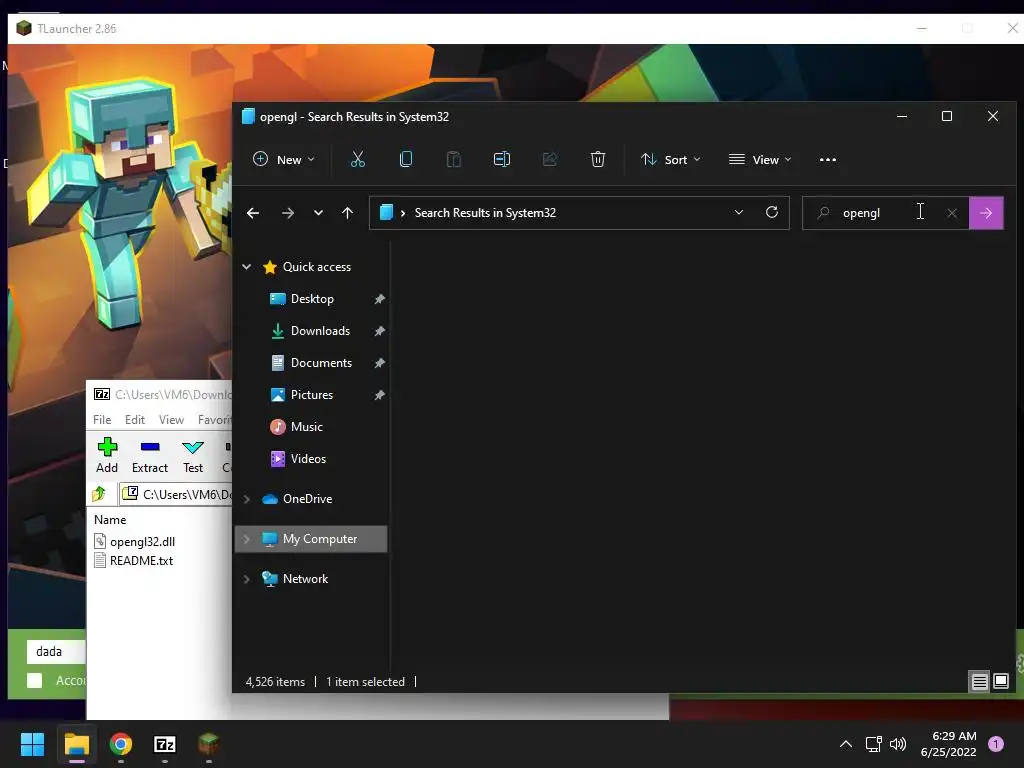Switch to large icons view in status bar
Image resolution: width=1024 pixels, height=768 pixels.
1001,682
